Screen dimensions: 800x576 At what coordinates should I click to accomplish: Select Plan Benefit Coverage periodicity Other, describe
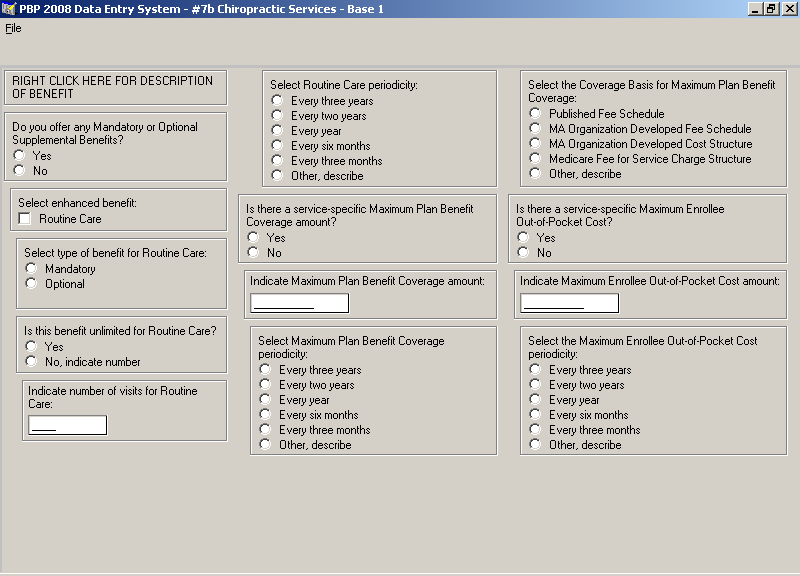click(265, 445)
